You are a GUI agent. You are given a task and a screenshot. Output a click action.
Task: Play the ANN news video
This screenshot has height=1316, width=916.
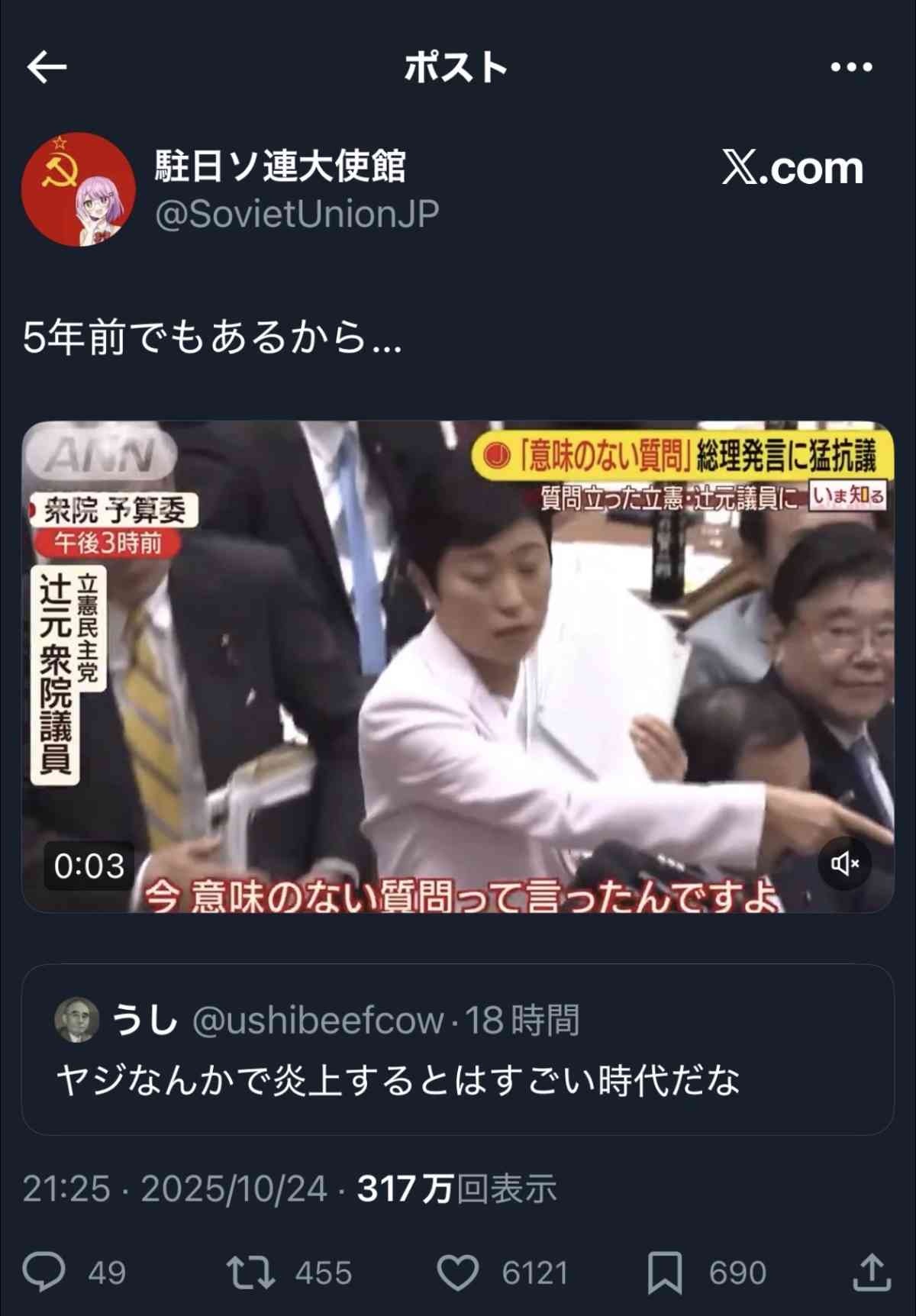point(458,667)
